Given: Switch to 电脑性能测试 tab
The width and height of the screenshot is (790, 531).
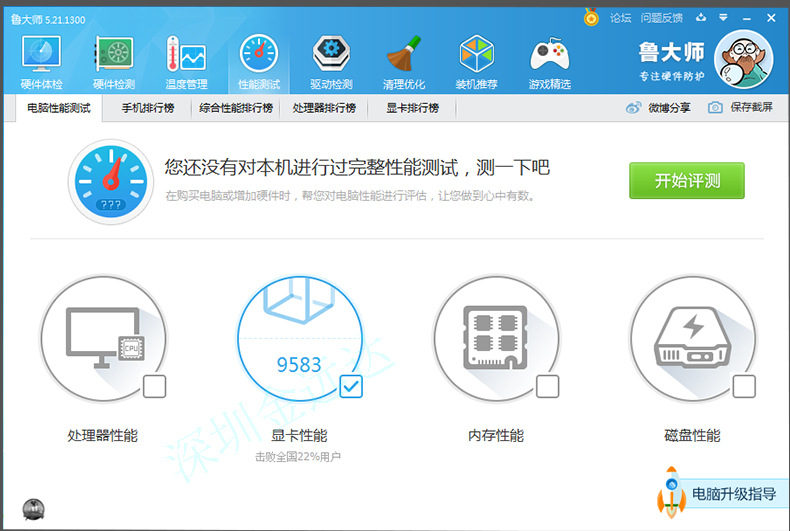Looking at the screenshot, I should click(x=59, y=108).
